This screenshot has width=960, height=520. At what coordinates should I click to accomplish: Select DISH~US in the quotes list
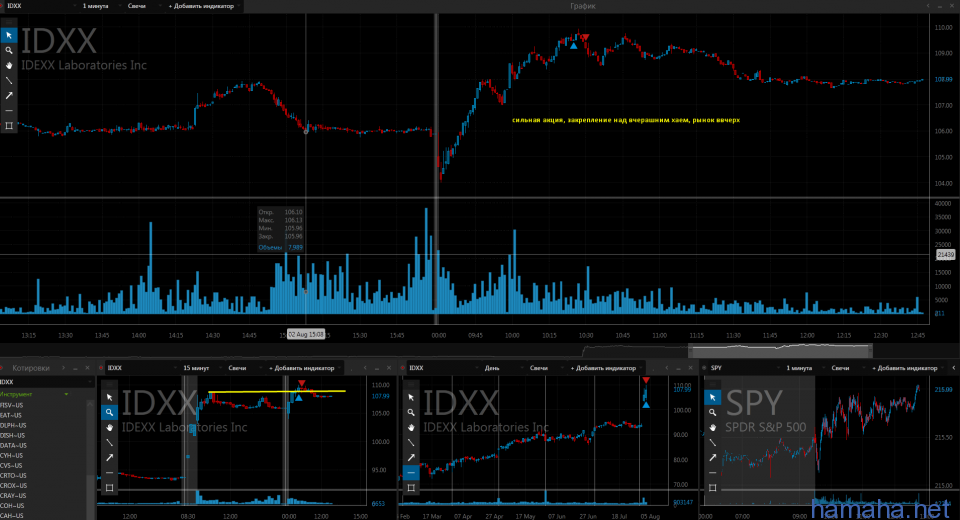tap(12, 435)
